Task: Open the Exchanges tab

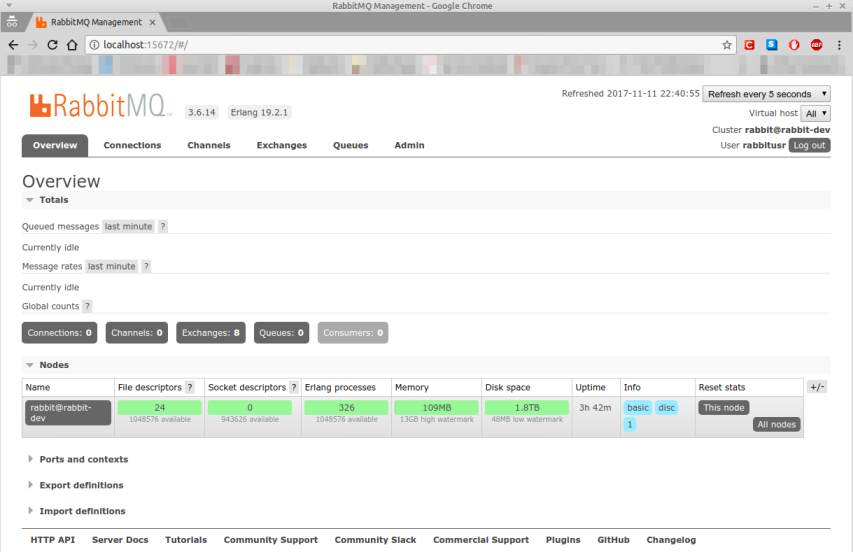Action: 281,146
